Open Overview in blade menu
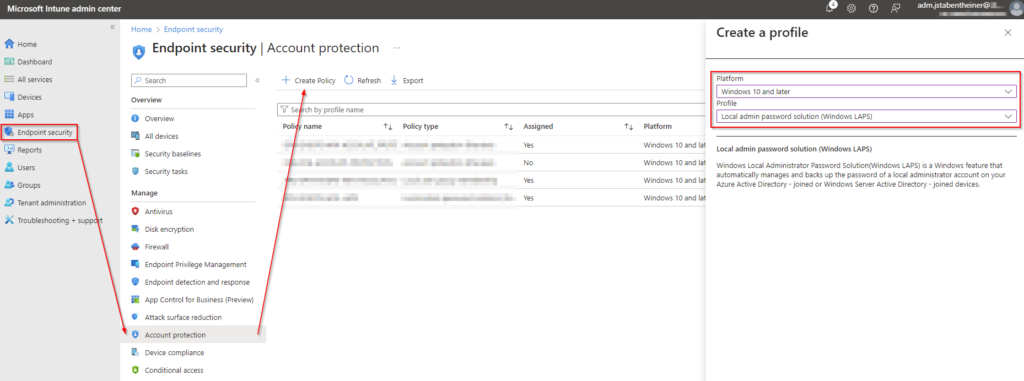 pyautogui.click(x=159, y=119)
